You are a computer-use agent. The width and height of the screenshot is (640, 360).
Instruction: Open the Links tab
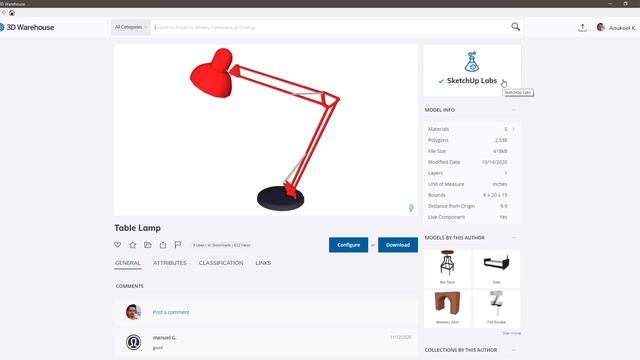click(x=263, y=263)
